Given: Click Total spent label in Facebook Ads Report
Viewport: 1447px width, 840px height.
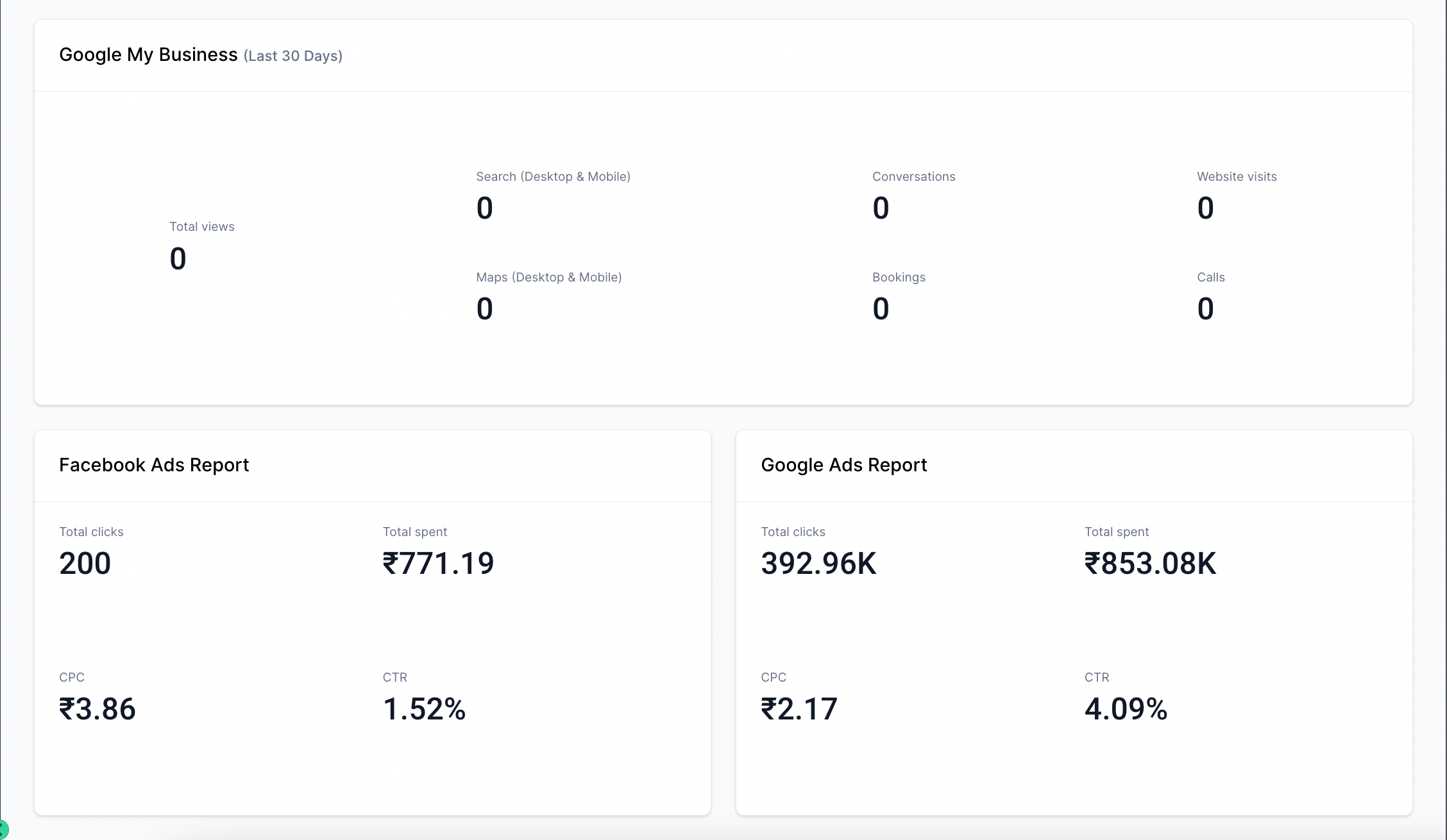Looking at the screenshot, I should tap(415, 532).
